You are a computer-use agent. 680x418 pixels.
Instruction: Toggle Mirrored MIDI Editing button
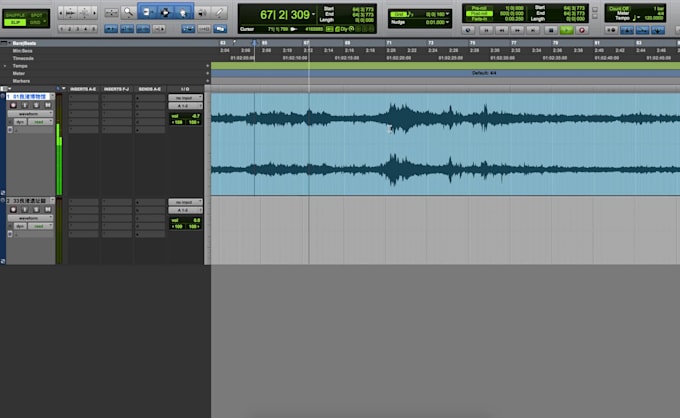204,29
